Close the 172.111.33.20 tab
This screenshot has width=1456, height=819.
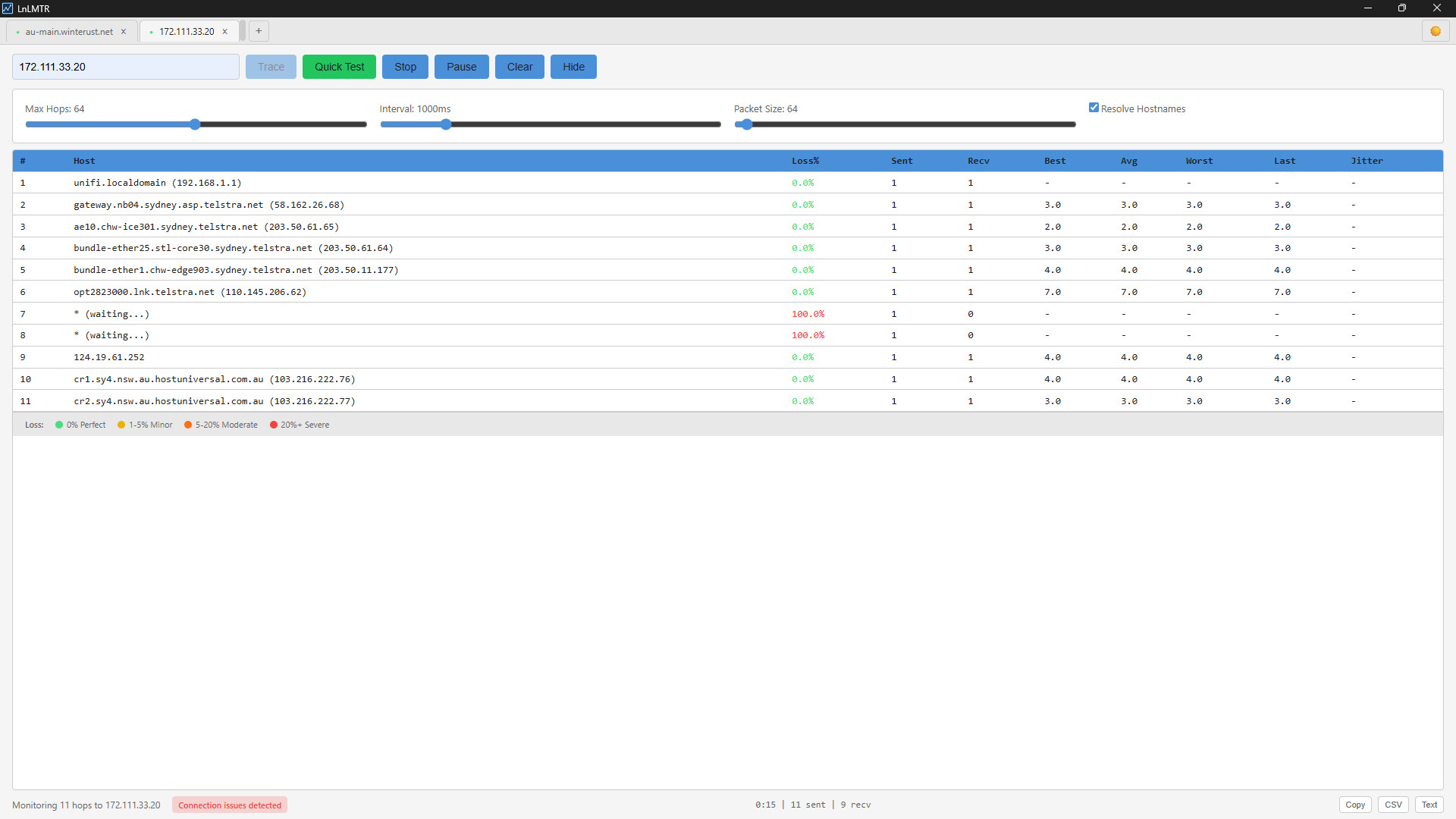tap(224, 31)
